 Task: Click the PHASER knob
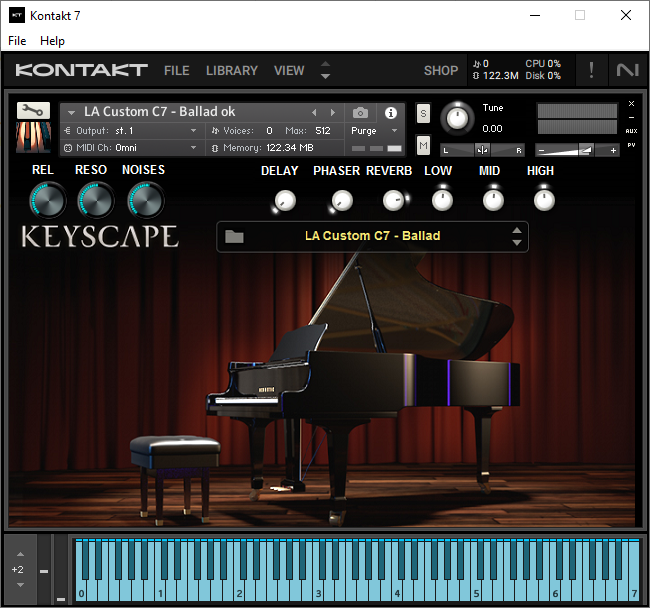[x=342, y=201]
